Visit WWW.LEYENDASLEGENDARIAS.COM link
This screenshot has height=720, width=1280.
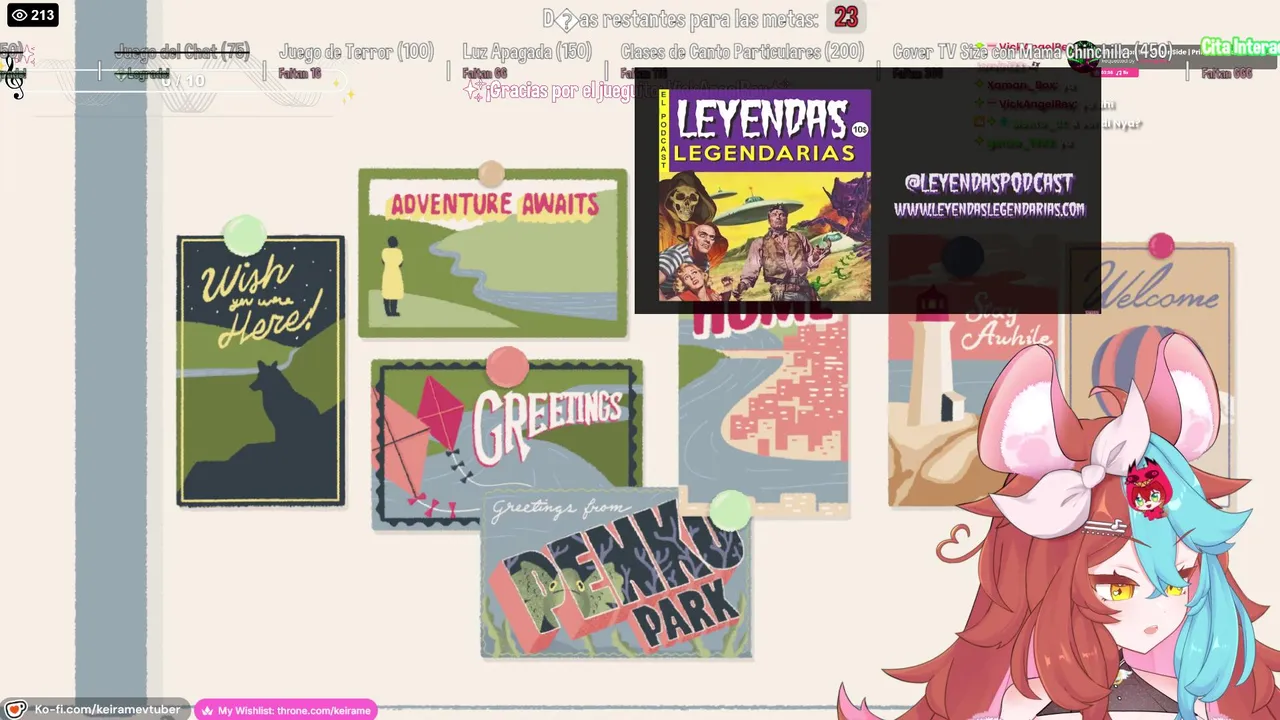[989, 209]
